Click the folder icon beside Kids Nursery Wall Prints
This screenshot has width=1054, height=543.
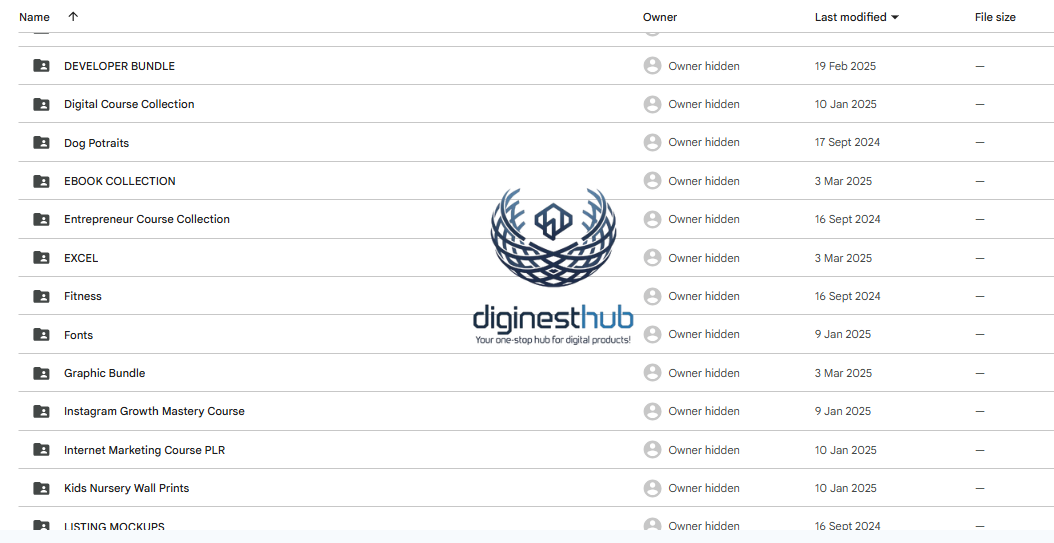pyautogui.click(x=41, y=488)
